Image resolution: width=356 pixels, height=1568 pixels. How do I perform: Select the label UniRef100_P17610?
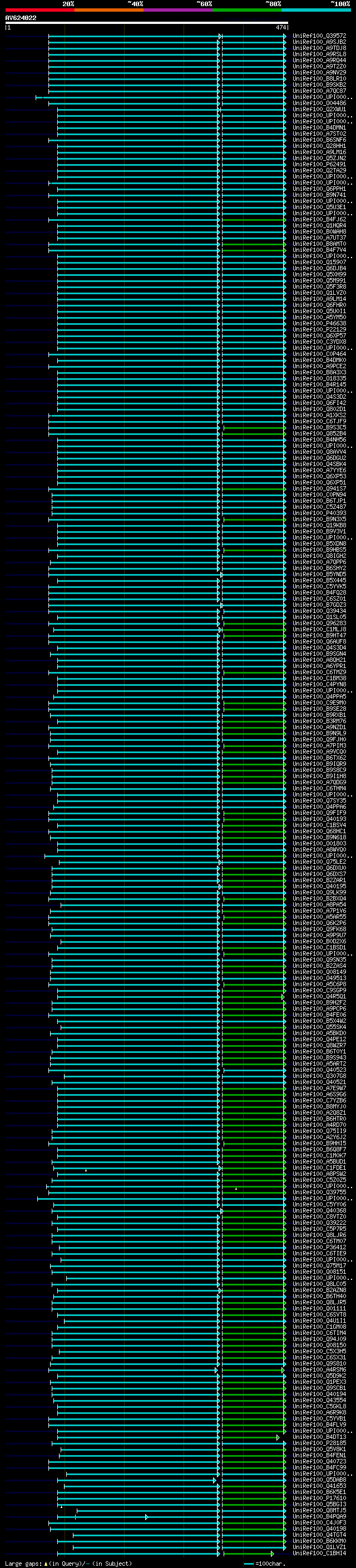(319, 1498)
